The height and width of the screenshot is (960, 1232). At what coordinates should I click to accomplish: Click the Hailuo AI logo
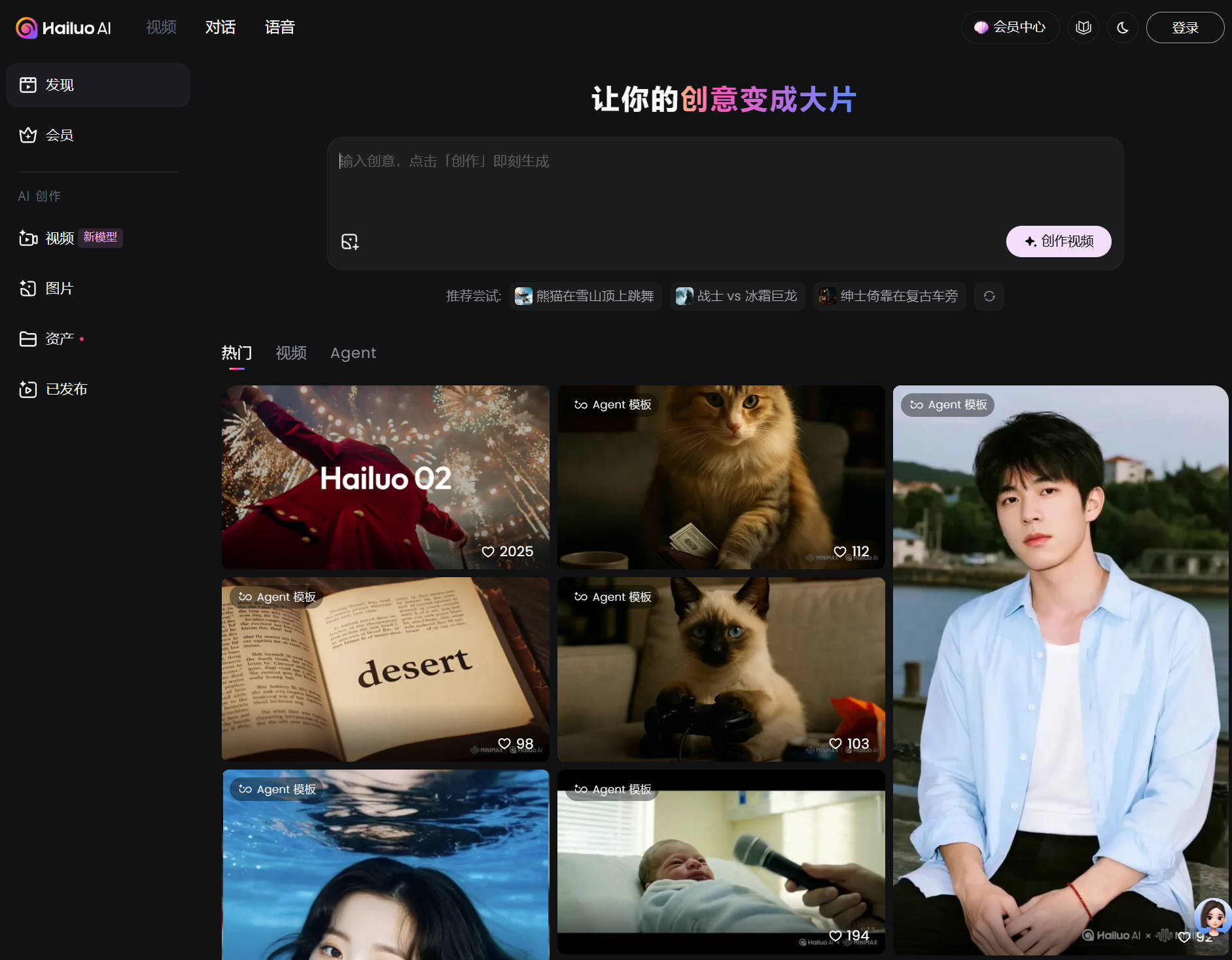coord(63,27)
